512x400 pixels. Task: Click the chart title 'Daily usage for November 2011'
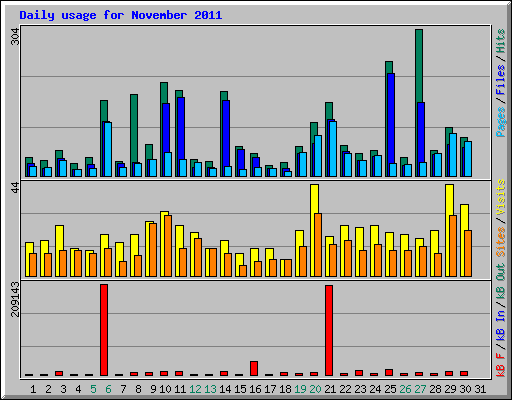(x=121, y=16)
